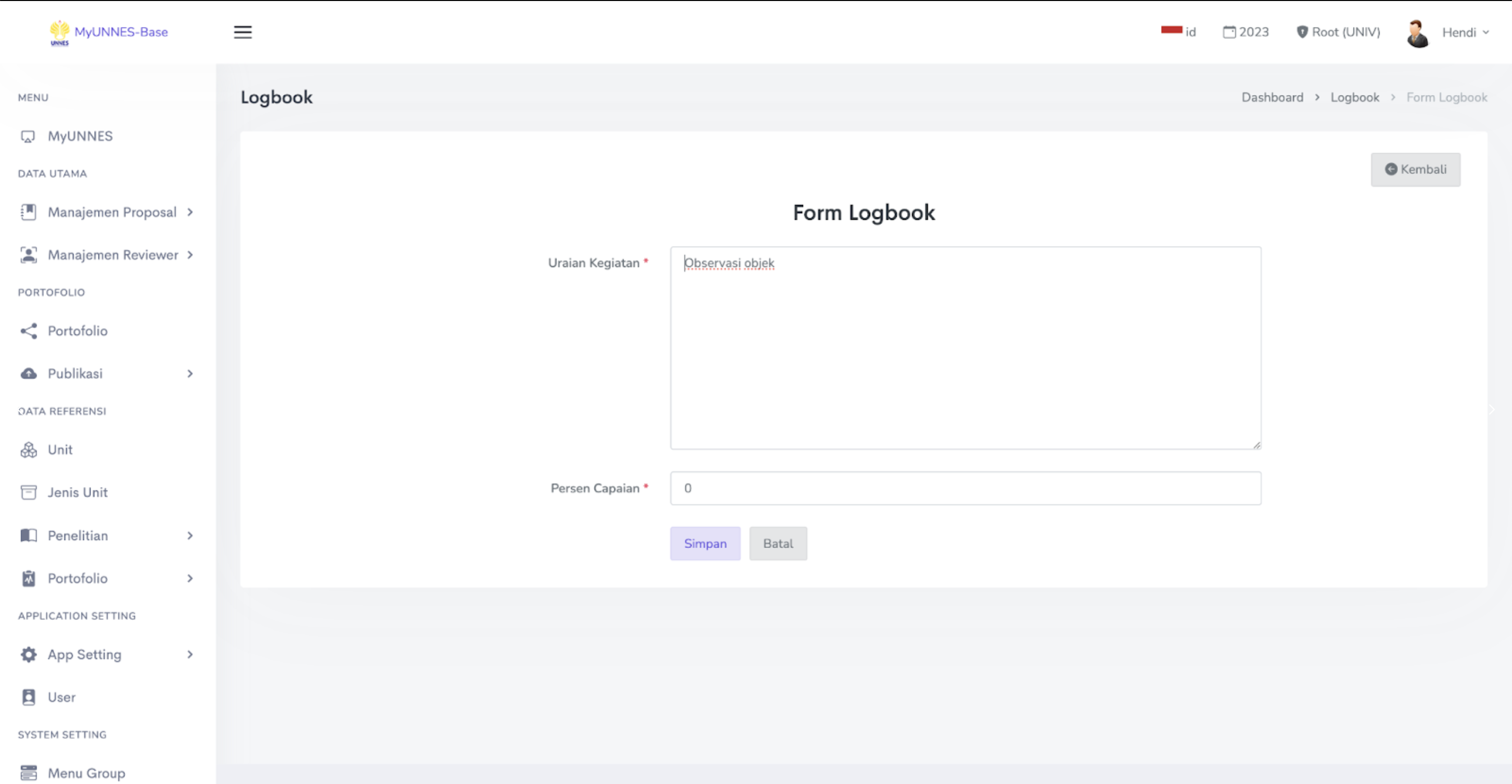Open the Logbook breadcrumb link

point(1354,97)
